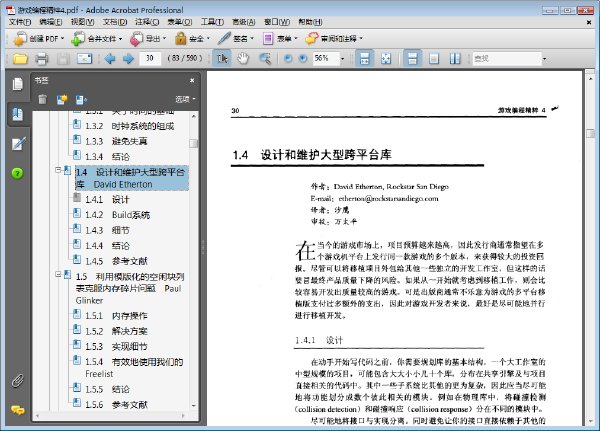Click the new bookmark icon
The width and height of the screenshot is (600, 431).
(62, 100)
